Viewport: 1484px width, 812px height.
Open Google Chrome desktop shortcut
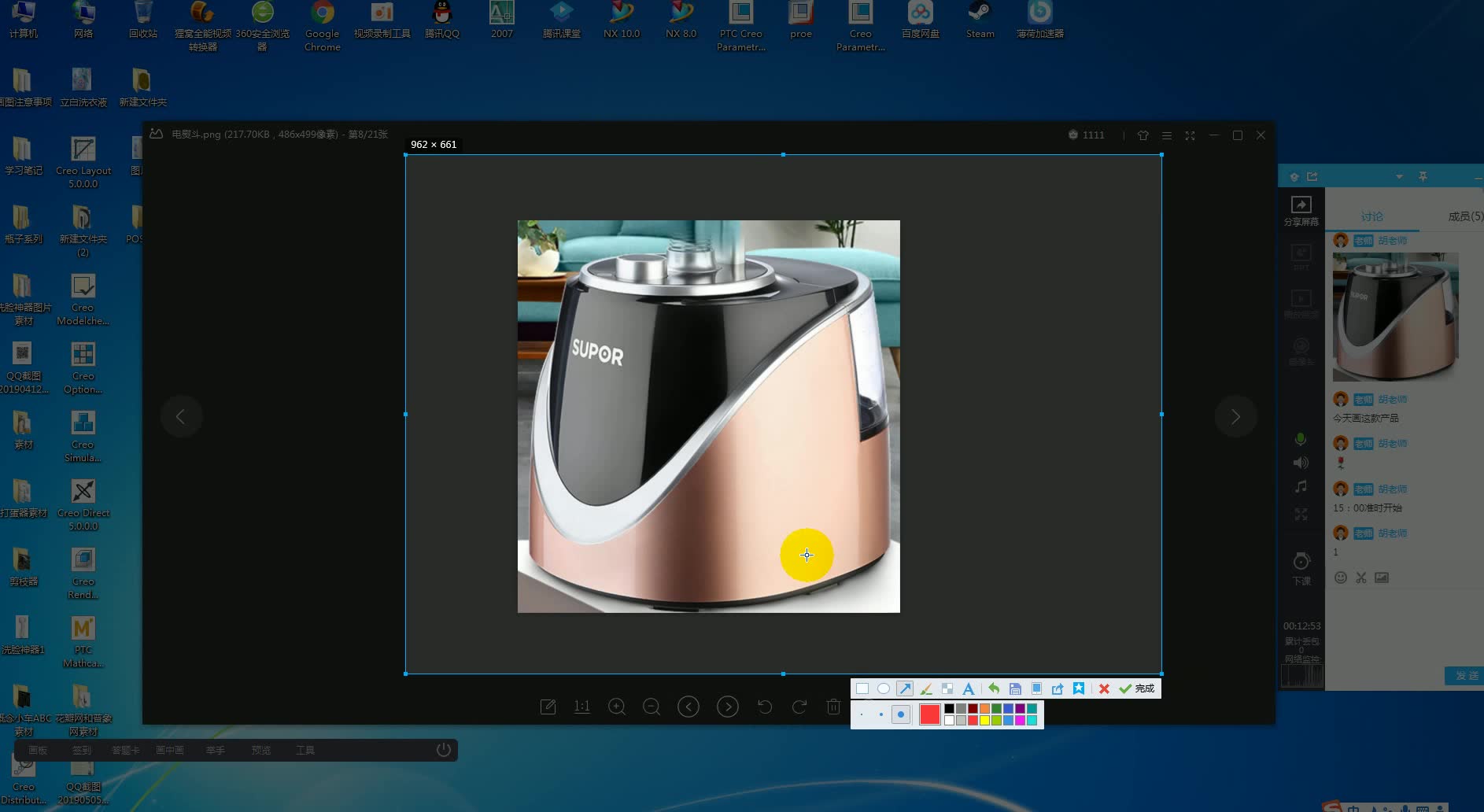pos(323,26)
